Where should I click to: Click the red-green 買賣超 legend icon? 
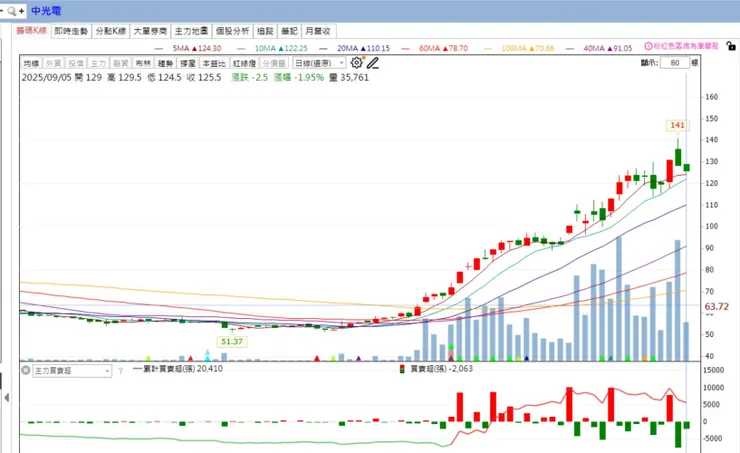(402, 369)
